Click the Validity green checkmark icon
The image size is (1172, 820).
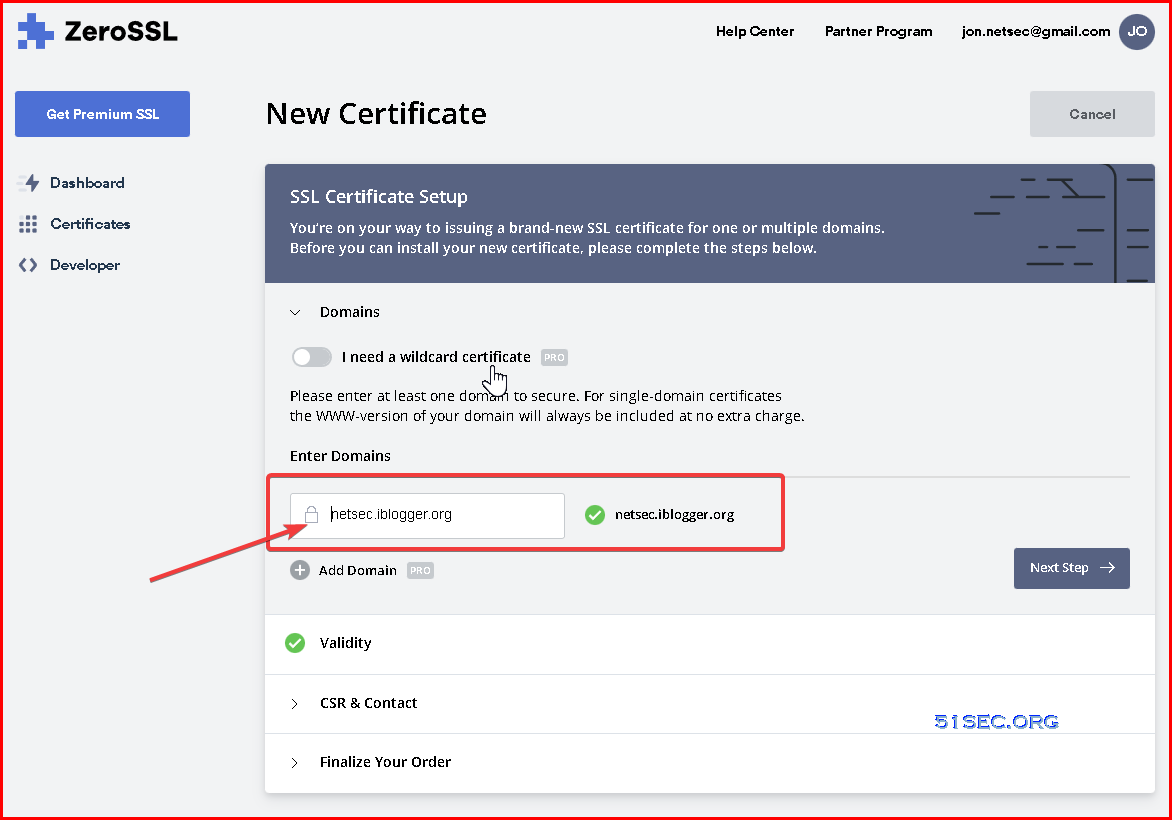(x=295, y=643)
